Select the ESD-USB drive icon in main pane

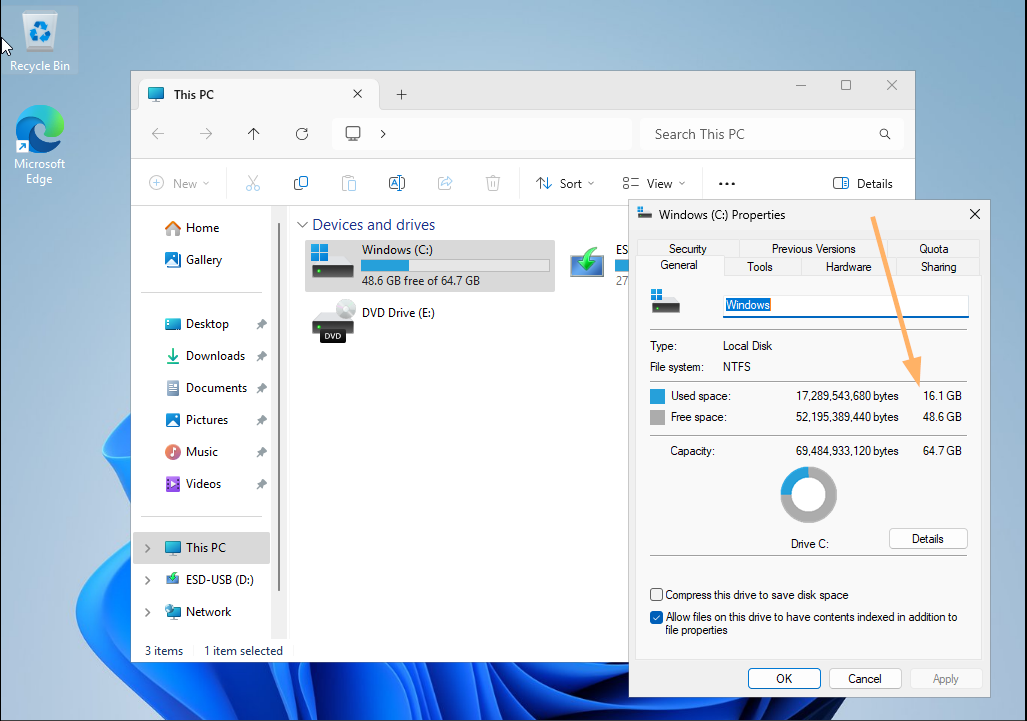(x=587, y=262)
